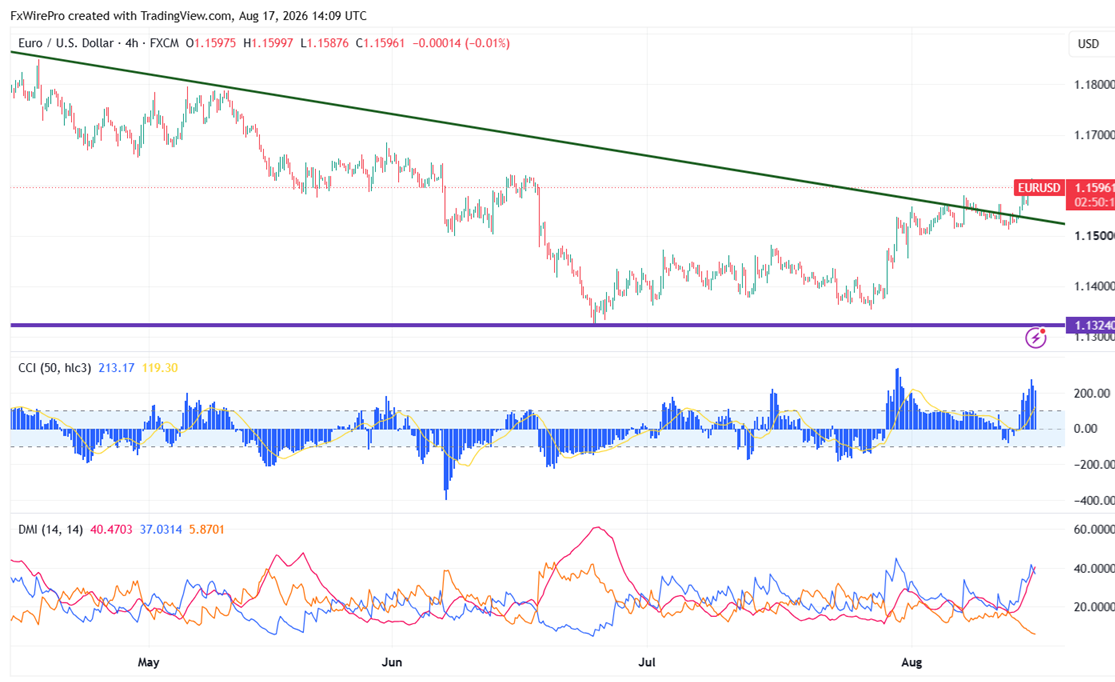This screenshot has height=682, width=1115.
Task: Click DMI value 37.0314
Action: [x=161, y=530]
